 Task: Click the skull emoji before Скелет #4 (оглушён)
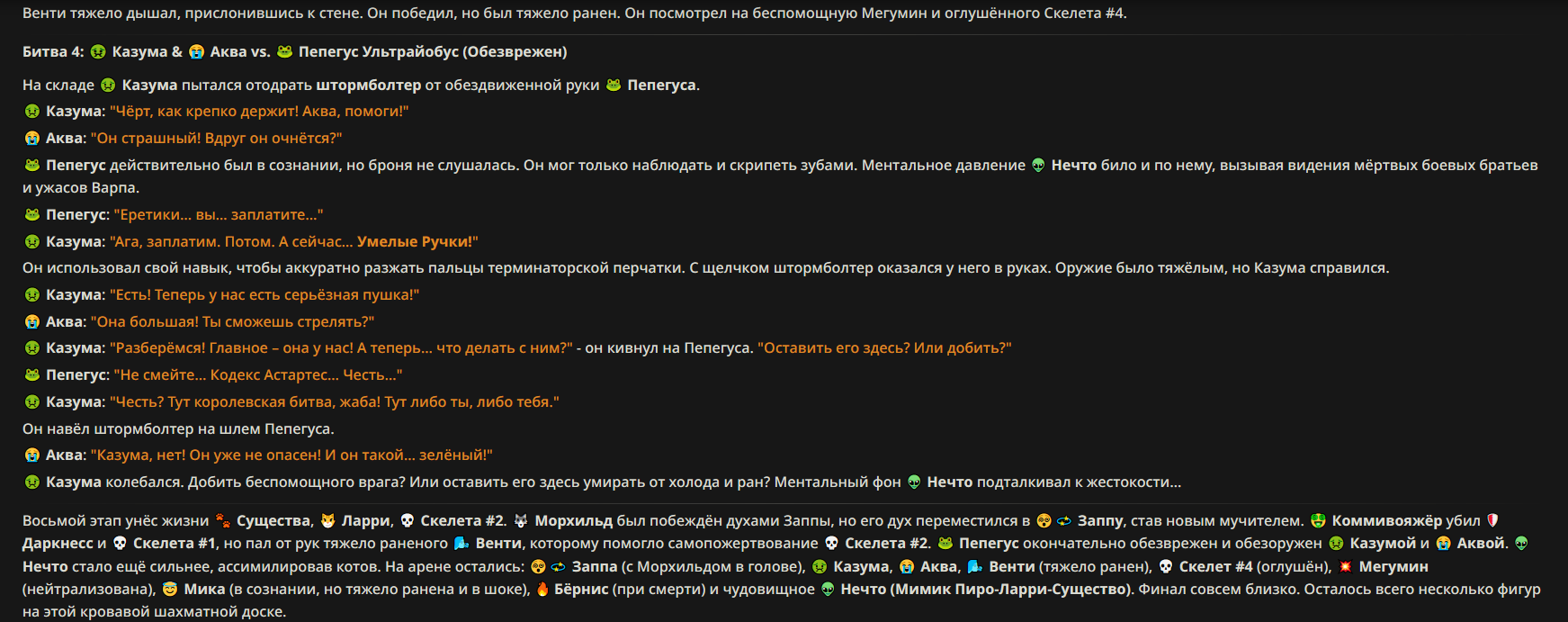tap(1166, 567)
